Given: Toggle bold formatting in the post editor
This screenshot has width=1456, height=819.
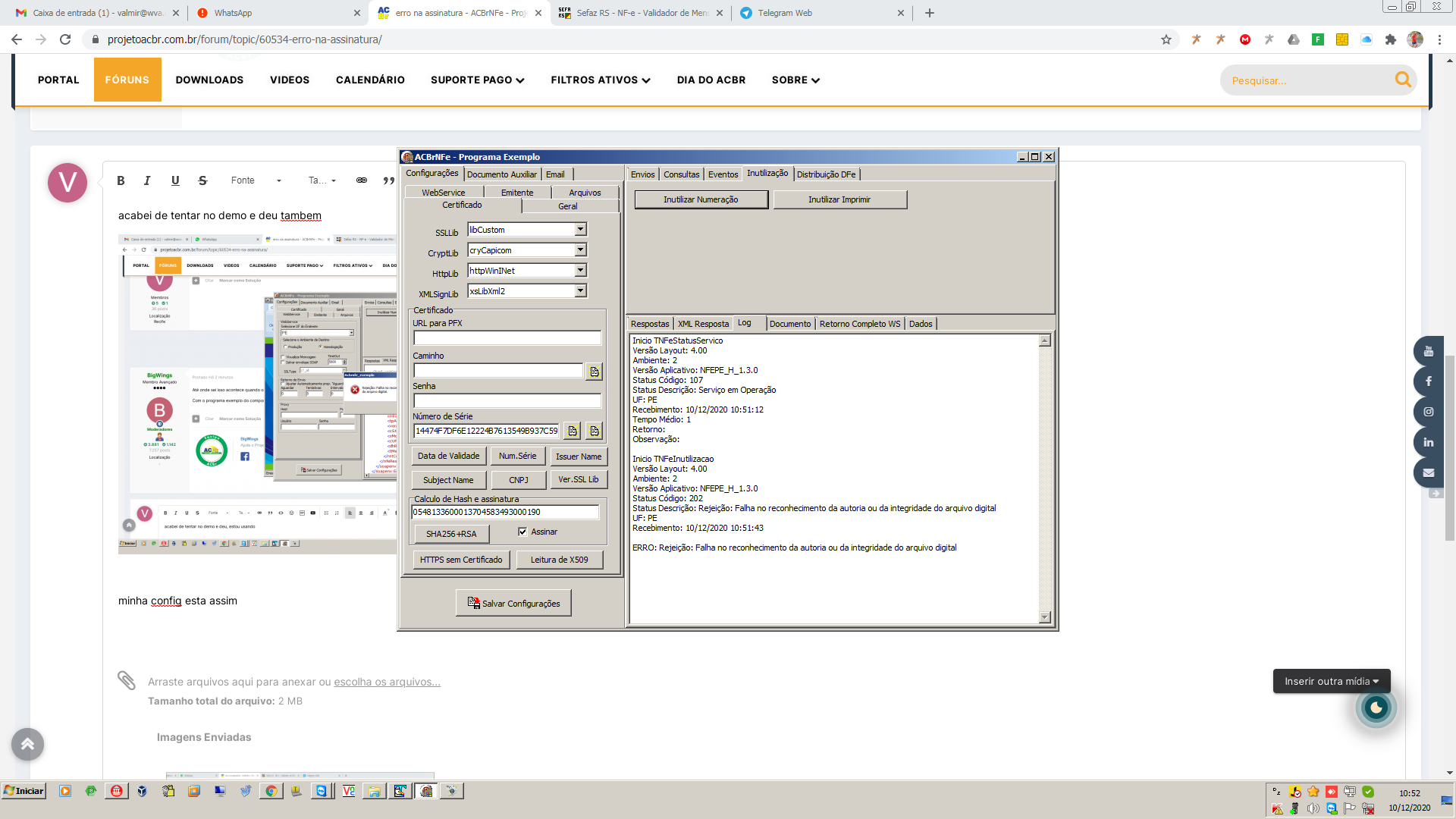Looking at the screenshot, I should tap(121, 180).
